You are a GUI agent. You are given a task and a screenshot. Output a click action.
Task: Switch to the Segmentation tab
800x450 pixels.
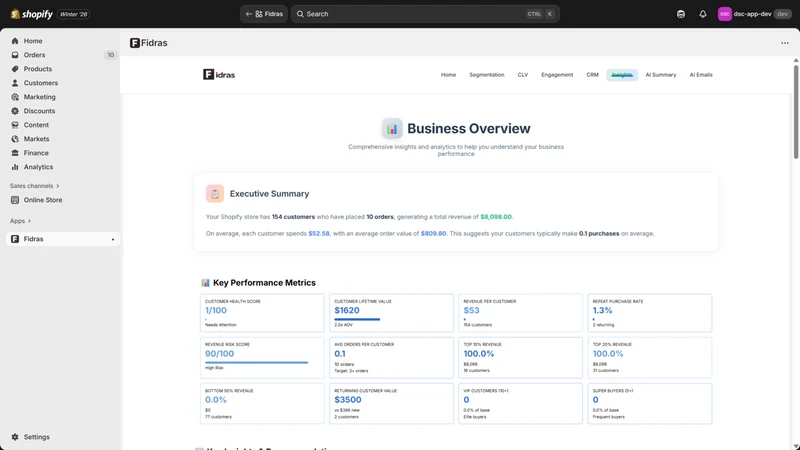pyautogui.click(x=487, y=74)
